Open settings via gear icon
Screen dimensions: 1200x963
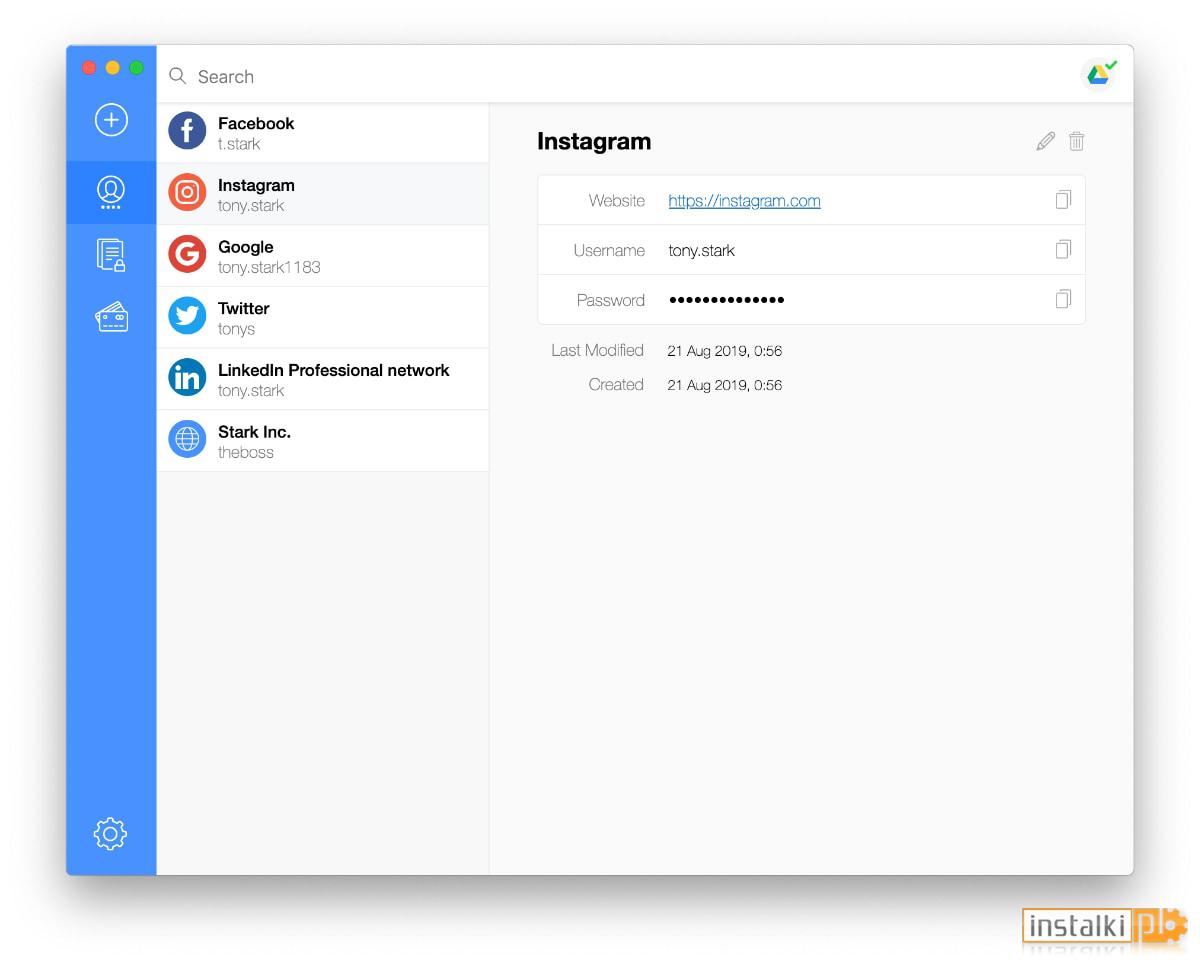pos(110,833)
